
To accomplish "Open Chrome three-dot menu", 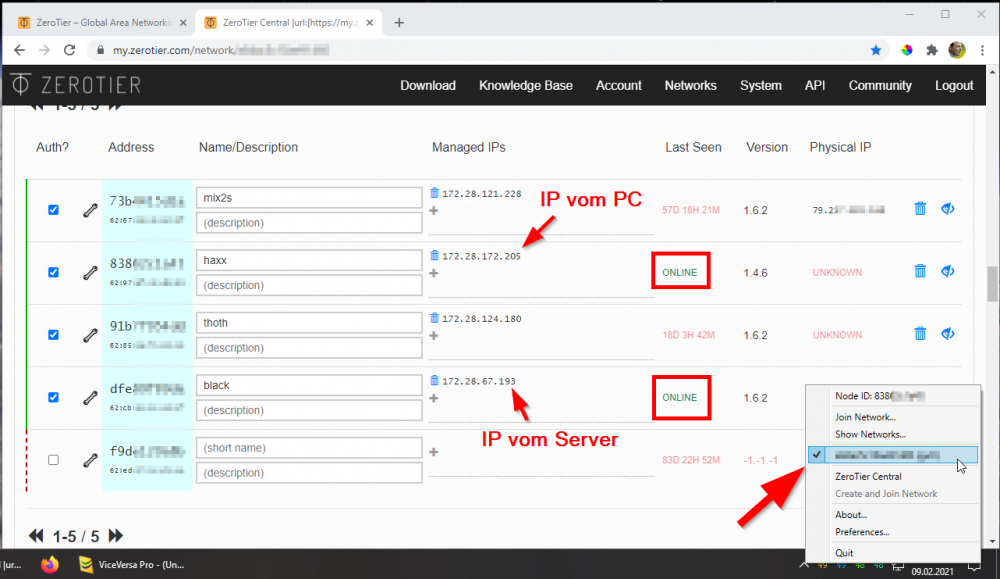I will pos(982,50).
